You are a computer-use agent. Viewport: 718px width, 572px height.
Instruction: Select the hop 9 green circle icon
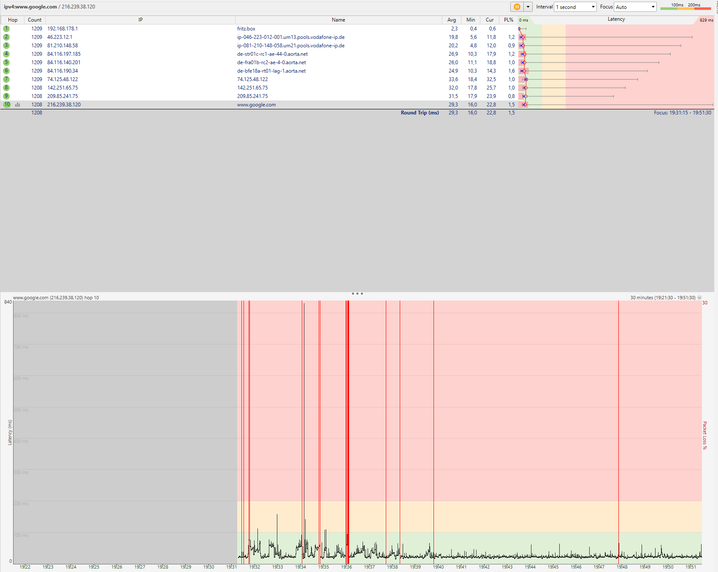click(x=6, y=96)
